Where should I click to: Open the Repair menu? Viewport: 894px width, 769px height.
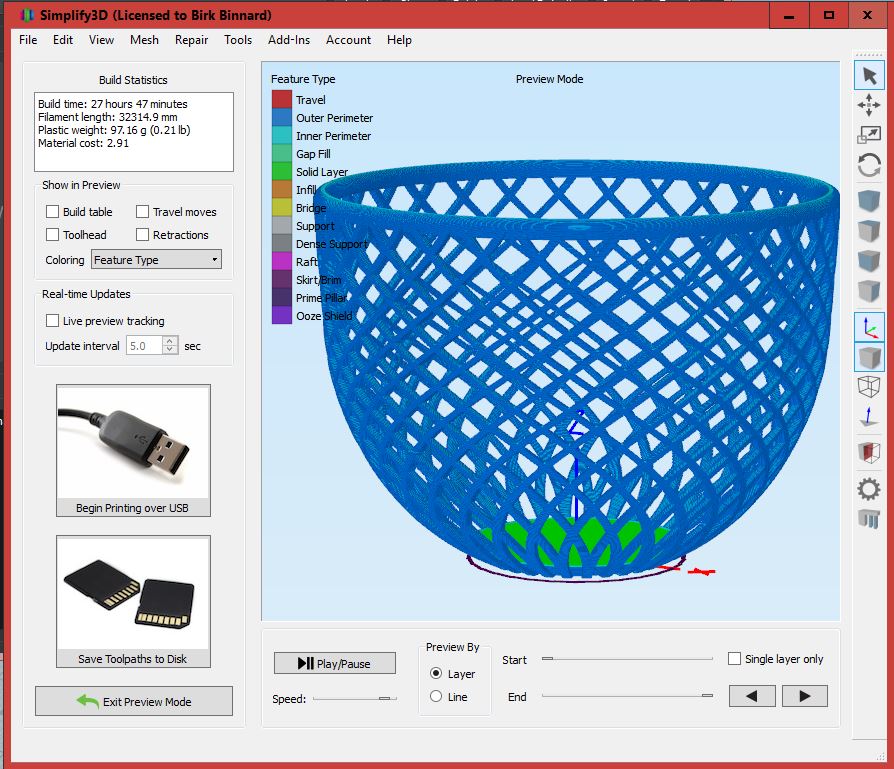192,40
